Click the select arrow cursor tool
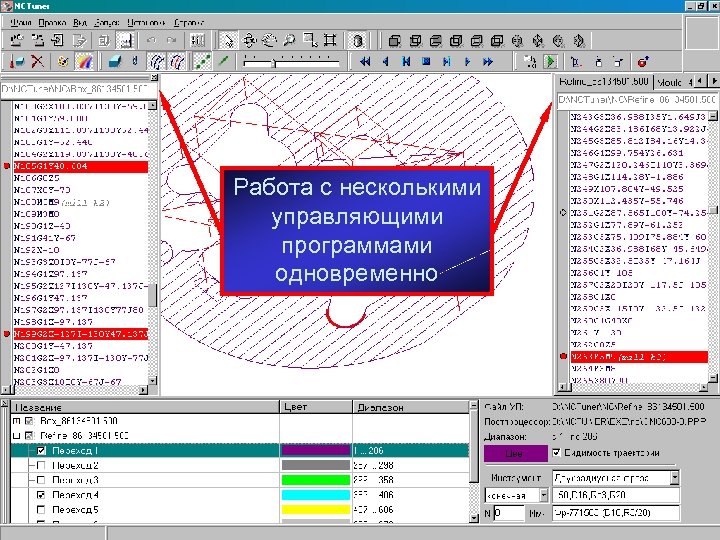The height and width of the screenshot is (540, 720). click(227, 40)
